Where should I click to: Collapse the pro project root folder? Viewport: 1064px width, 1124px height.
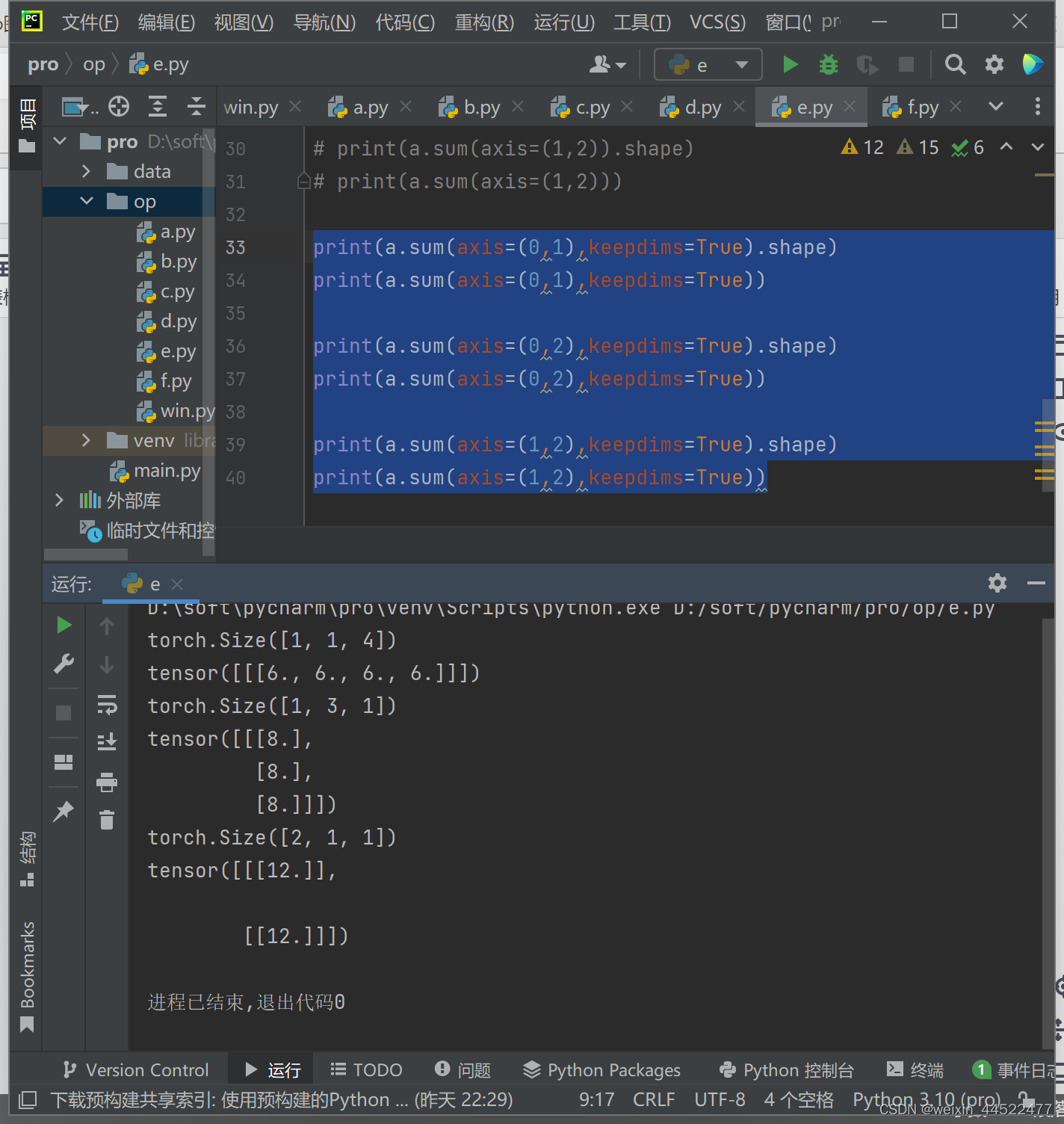pos(61,141)
